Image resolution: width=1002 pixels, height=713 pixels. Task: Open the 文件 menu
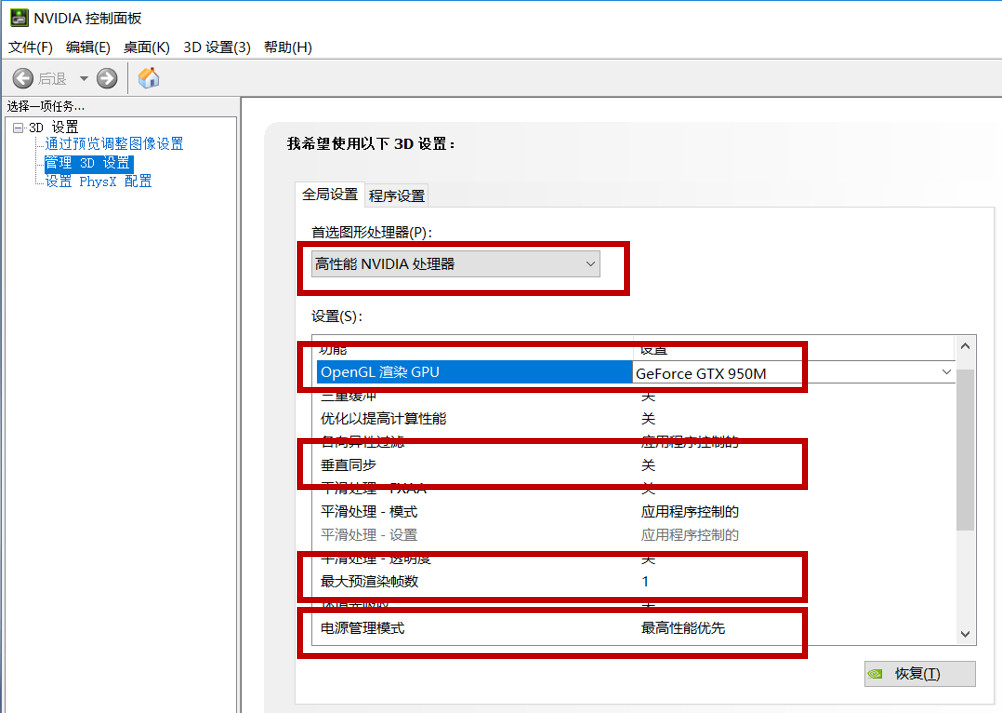[x=29, y=47]
